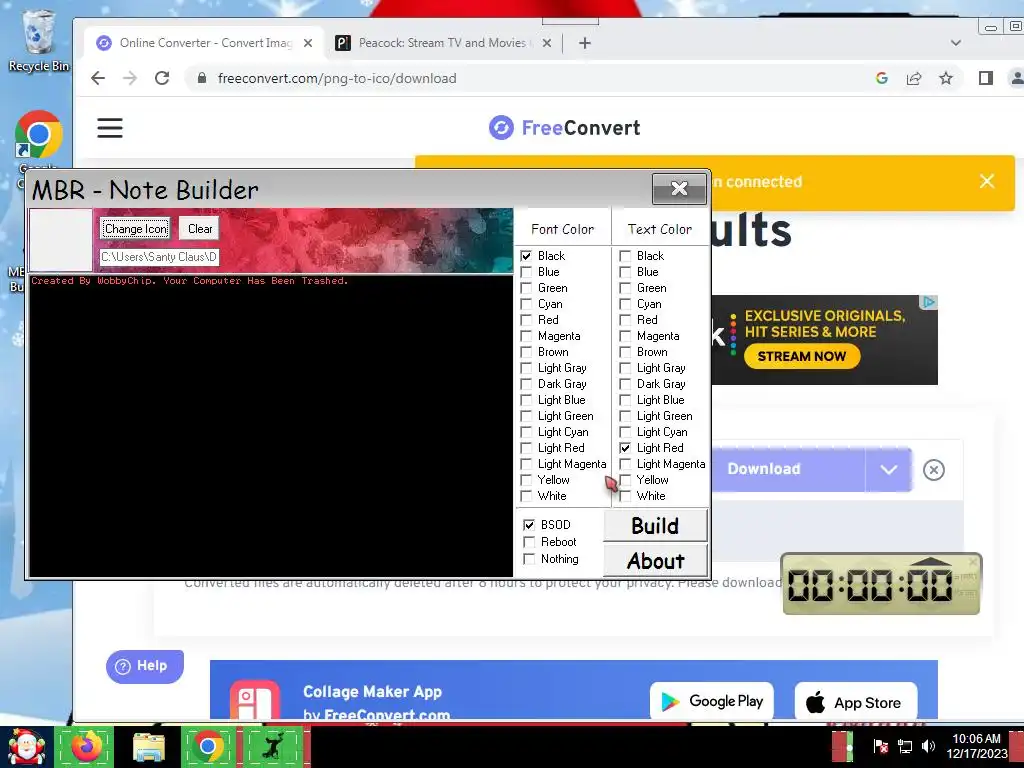This screenshot has width=1024, height=768.
Task: Close the Online Converter tab
Action: [308, 43]
